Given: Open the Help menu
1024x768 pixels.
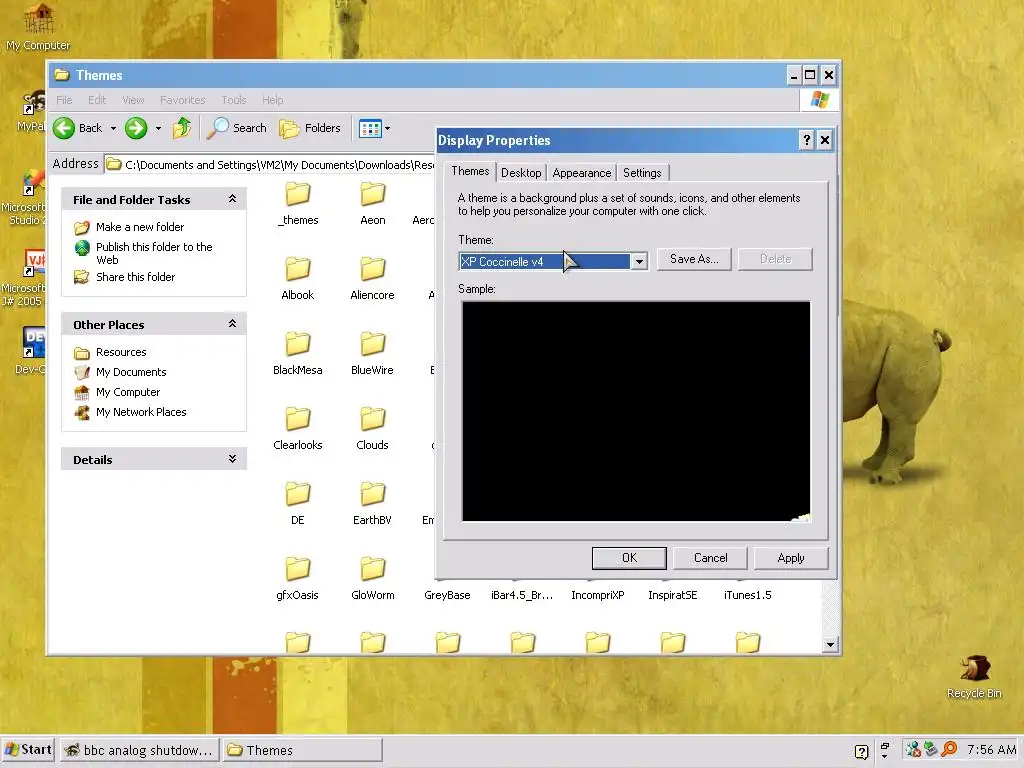Looking at the screenshot, I should click(272, 100).
